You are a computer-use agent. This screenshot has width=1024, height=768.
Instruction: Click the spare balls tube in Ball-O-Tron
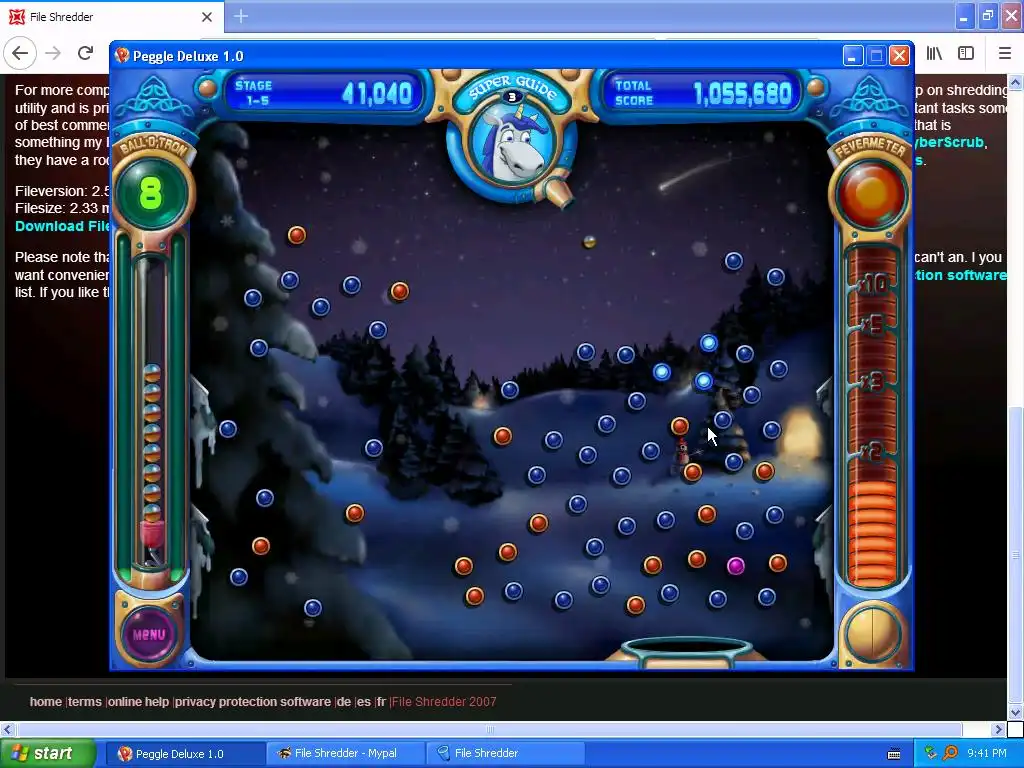tap(152, 411)
